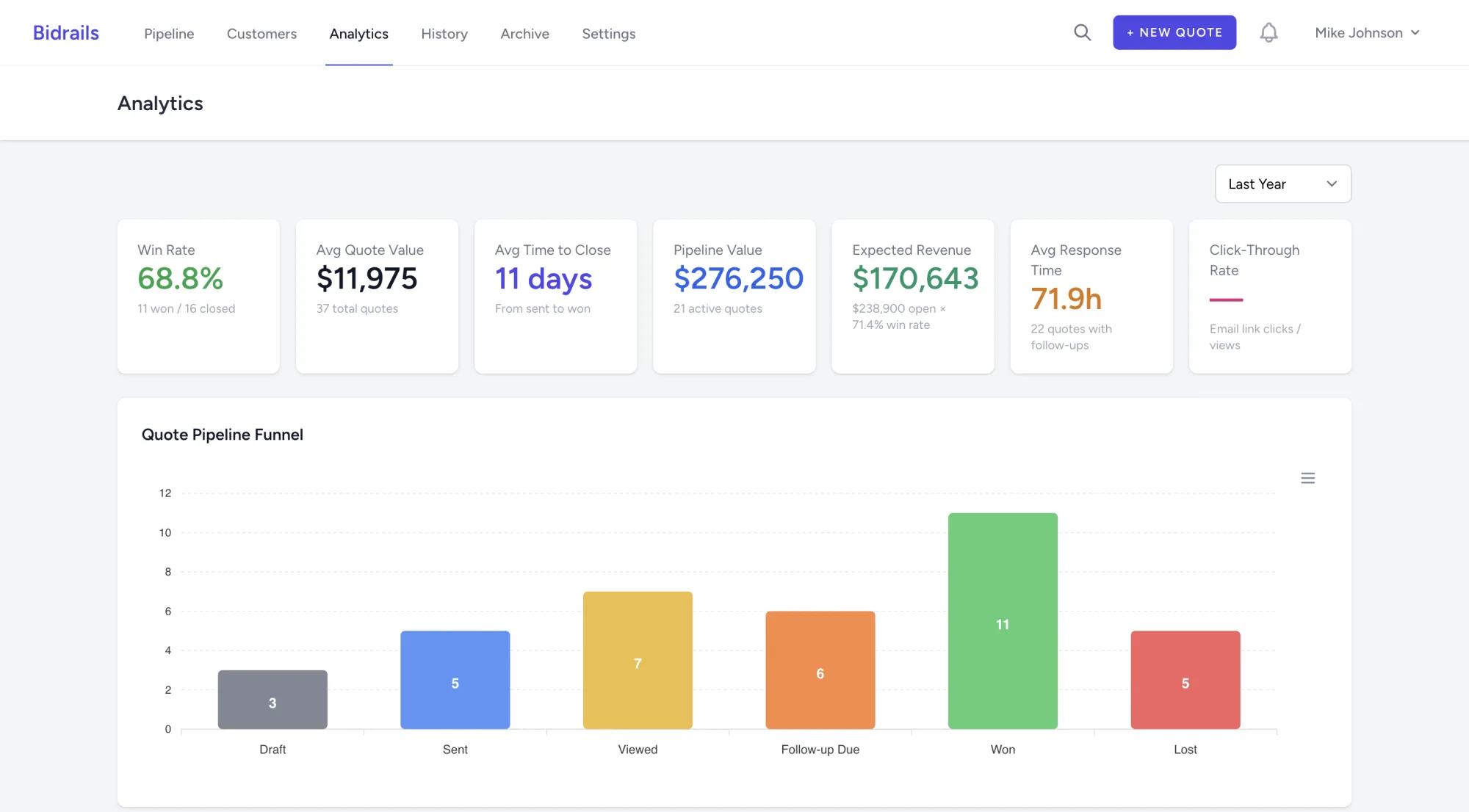Viewport: 1469px width, 812px height.
Task: Switch to the Customers tab
Action: click(261, 34)
